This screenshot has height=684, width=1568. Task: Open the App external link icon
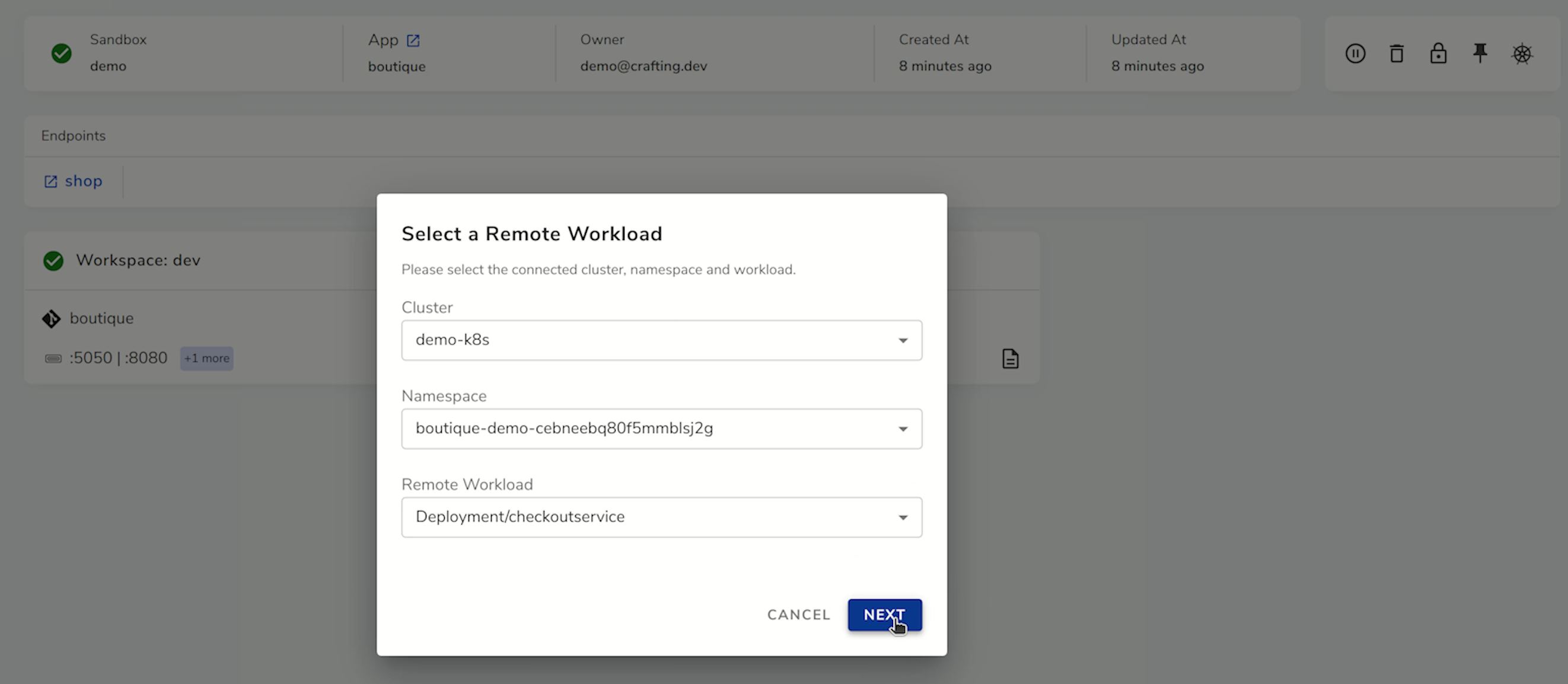(413, 40)
